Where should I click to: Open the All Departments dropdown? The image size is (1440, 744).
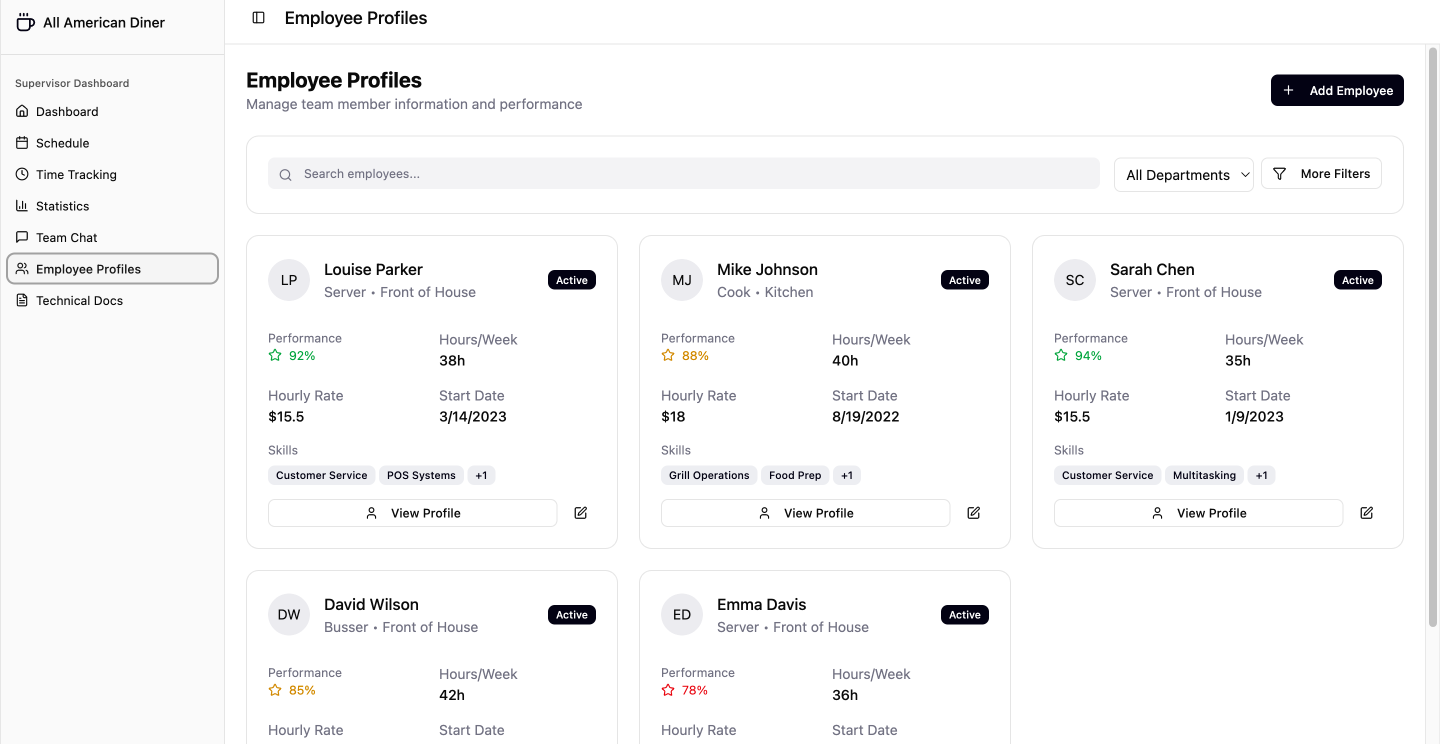[1184, 174]
